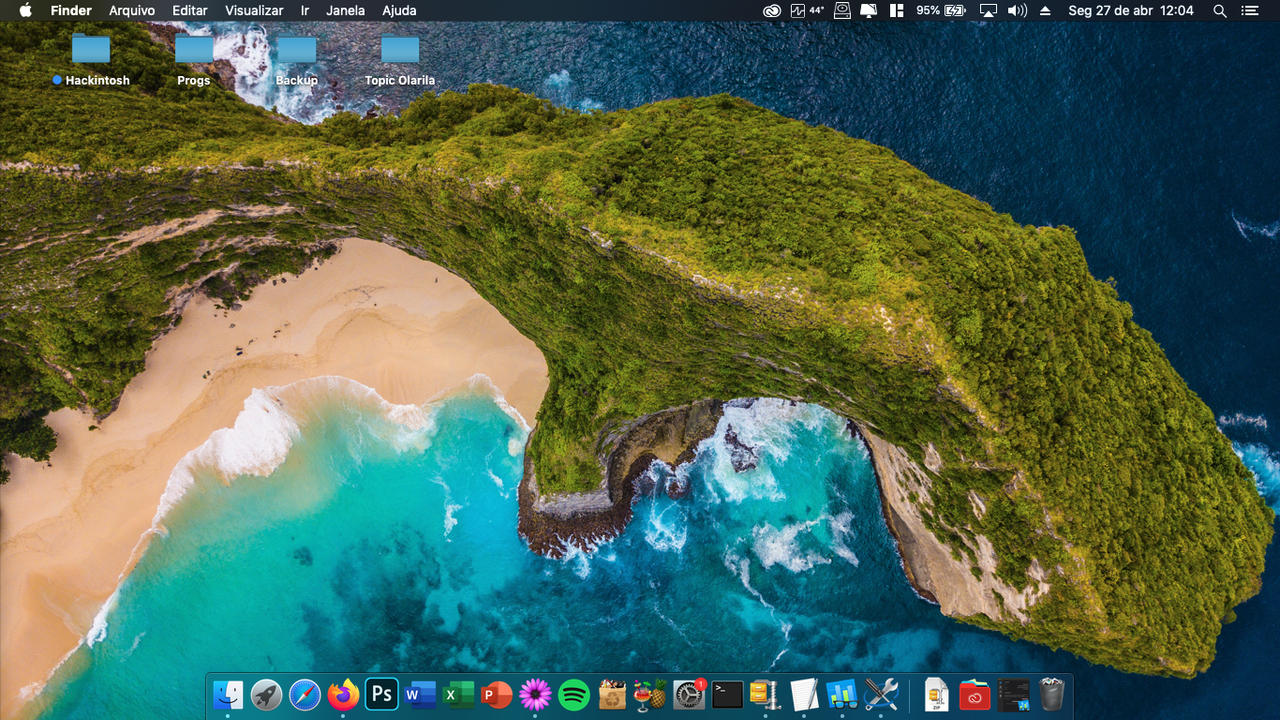Screen dimensions: 1280x720
Task: Open the dark window stack in dock
Action: point(1013,694)
